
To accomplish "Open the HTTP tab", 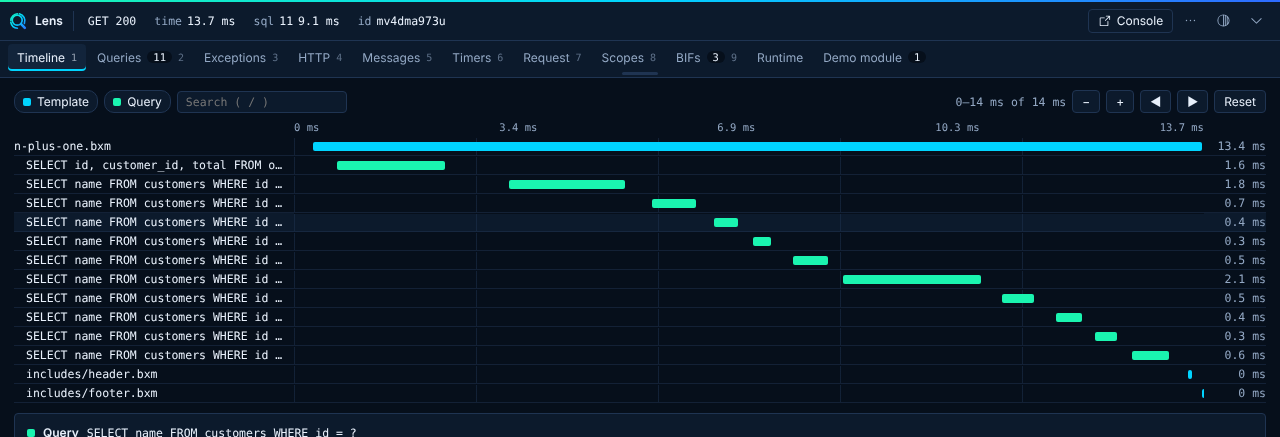I will [320, 58].
